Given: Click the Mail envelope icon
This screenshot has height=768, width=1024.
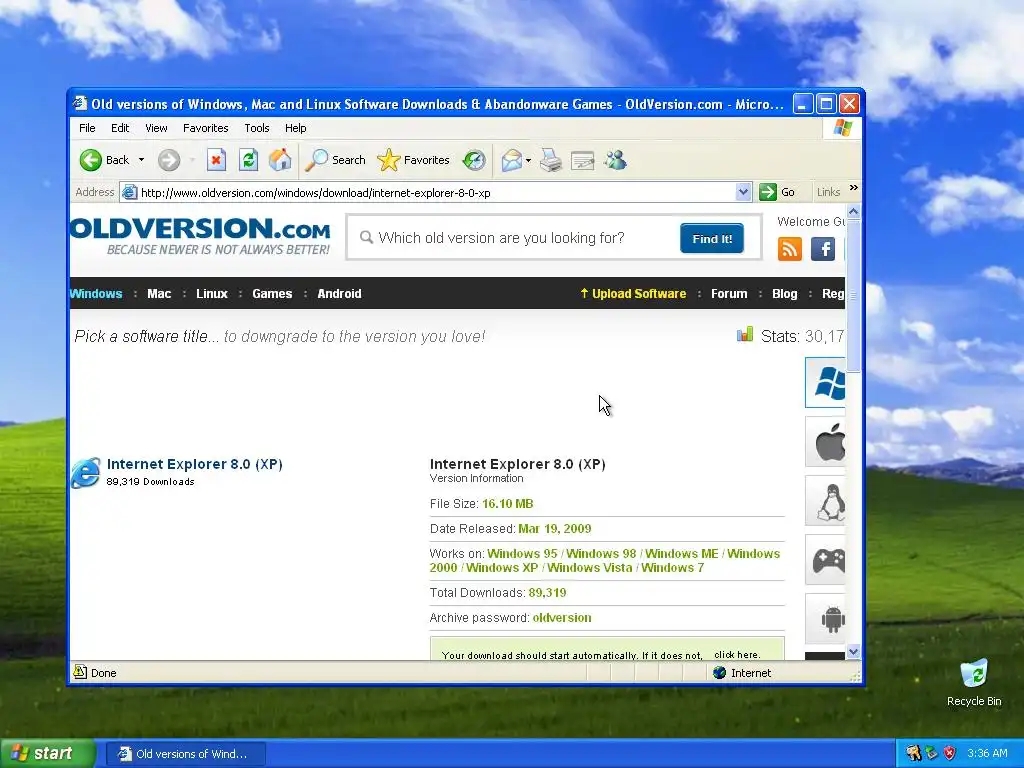Looking at the screenshot, I should pos(511,160).
